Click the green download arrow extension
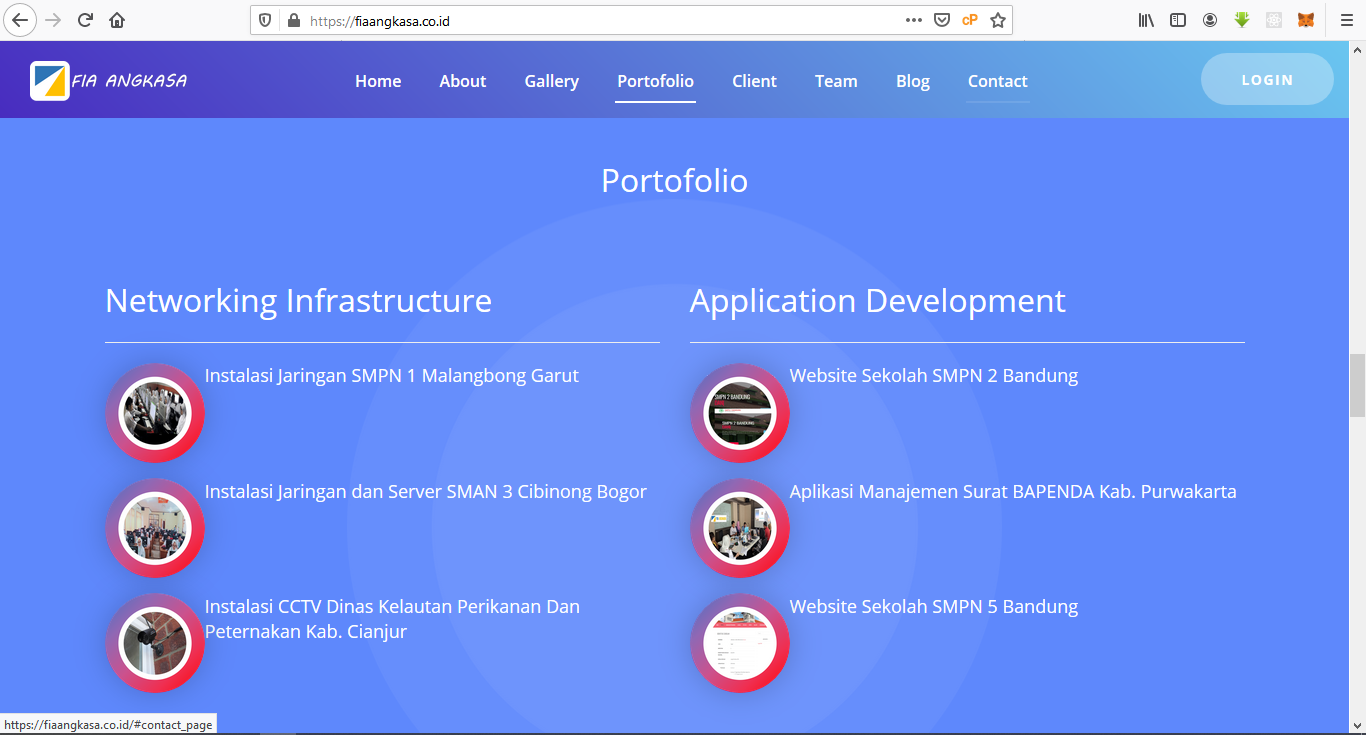Viewport: 1366px width, 735px height. 1242,20
